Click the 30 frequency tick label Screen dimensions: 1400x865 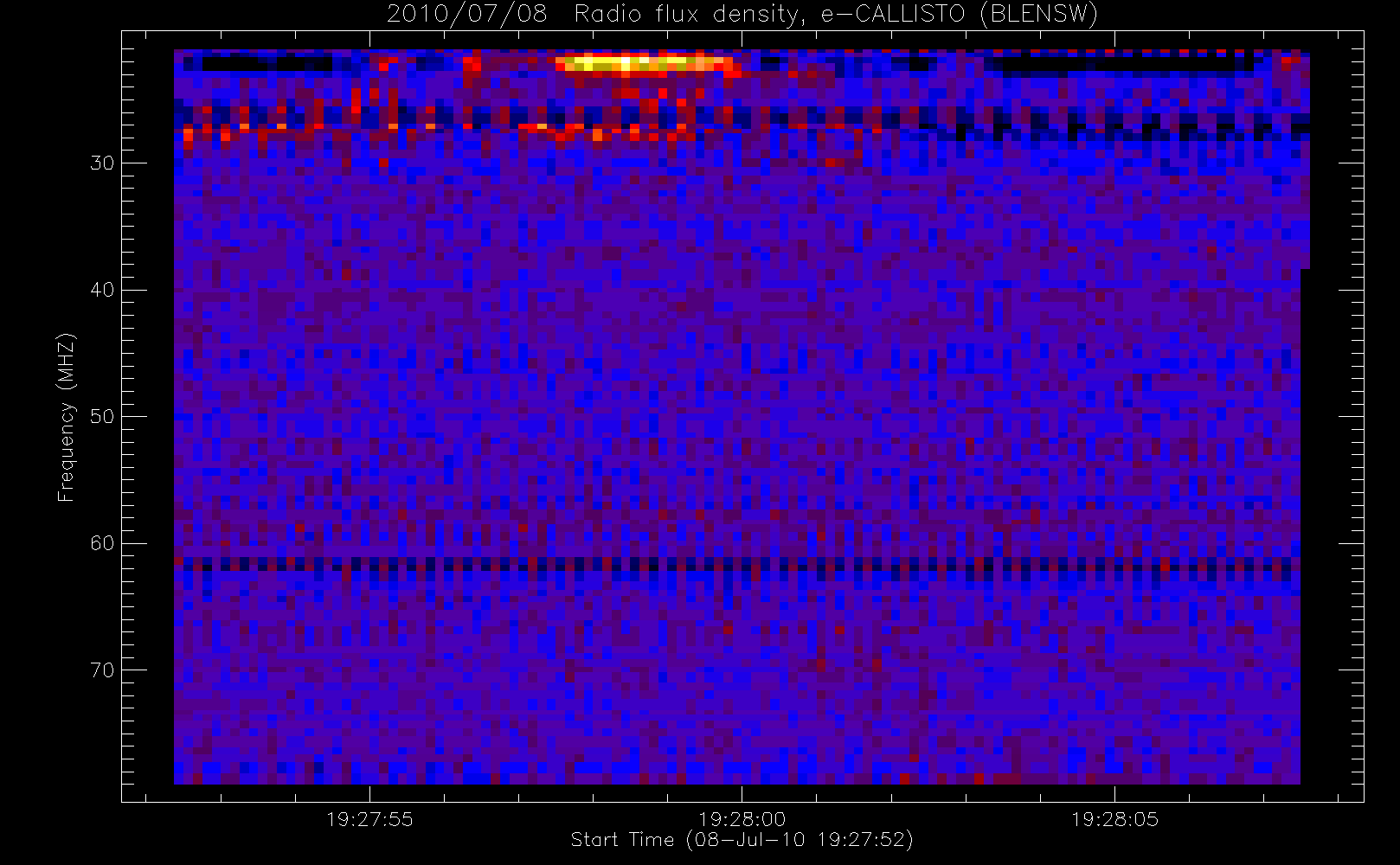coord(102,163)
